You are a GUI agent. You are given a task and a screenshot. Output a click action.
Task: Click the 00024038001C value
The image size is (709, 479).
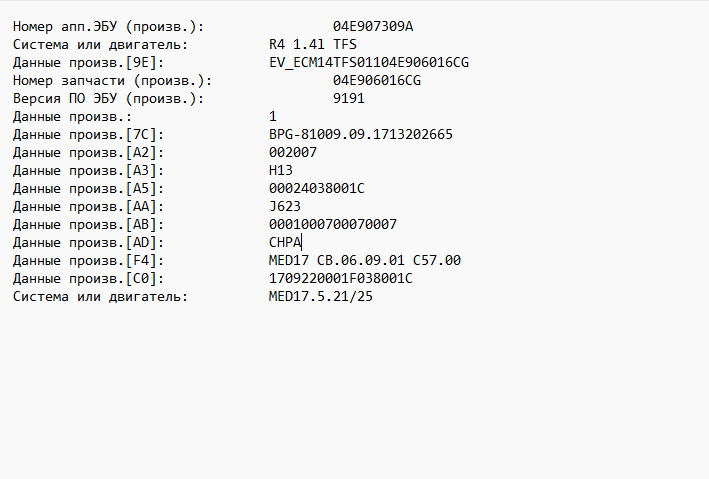click(x=317, y=188)
